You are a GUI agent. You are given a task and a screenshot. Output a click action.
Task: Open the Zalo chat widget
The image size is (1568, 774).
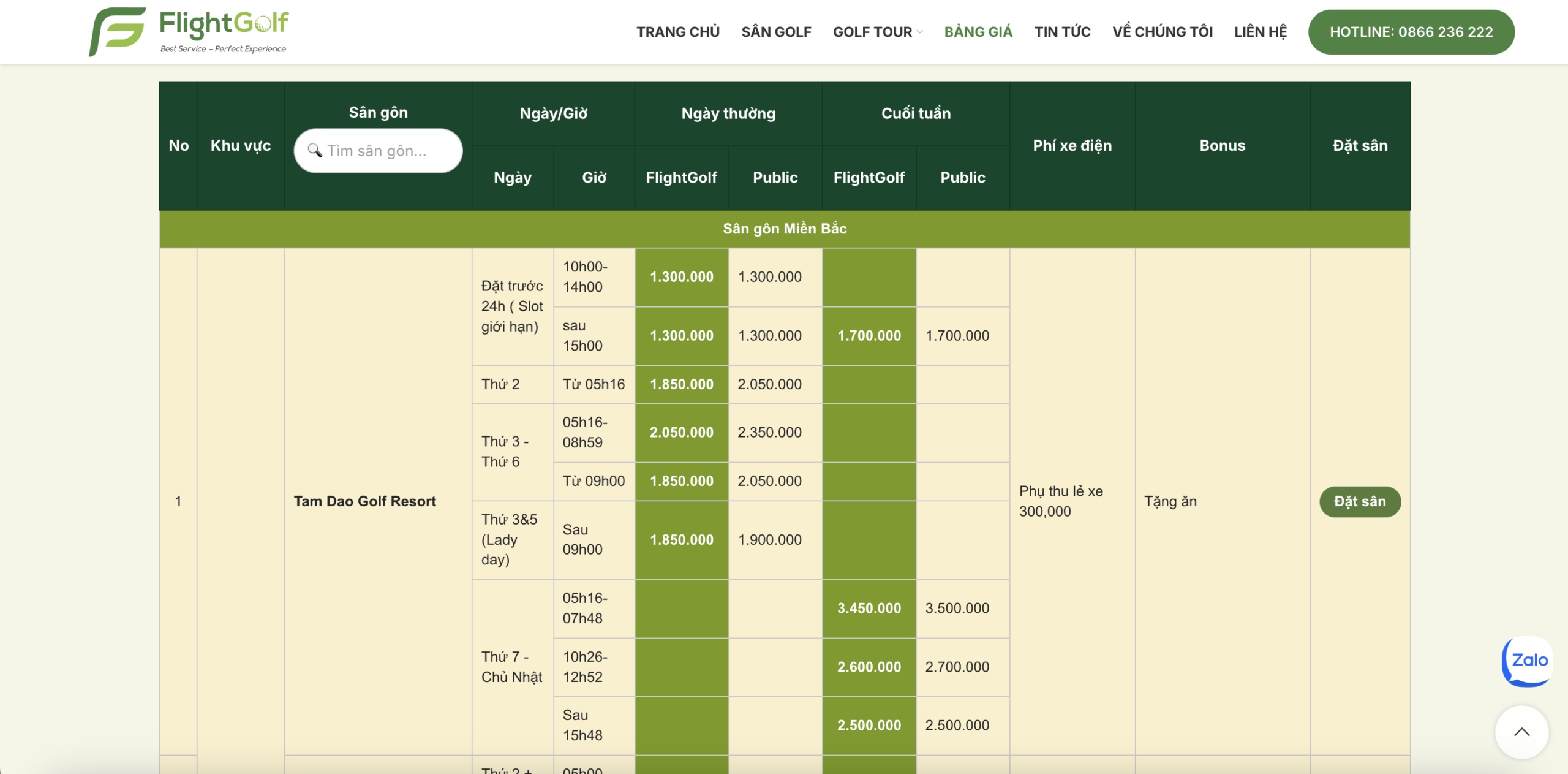coord(1528,661)
